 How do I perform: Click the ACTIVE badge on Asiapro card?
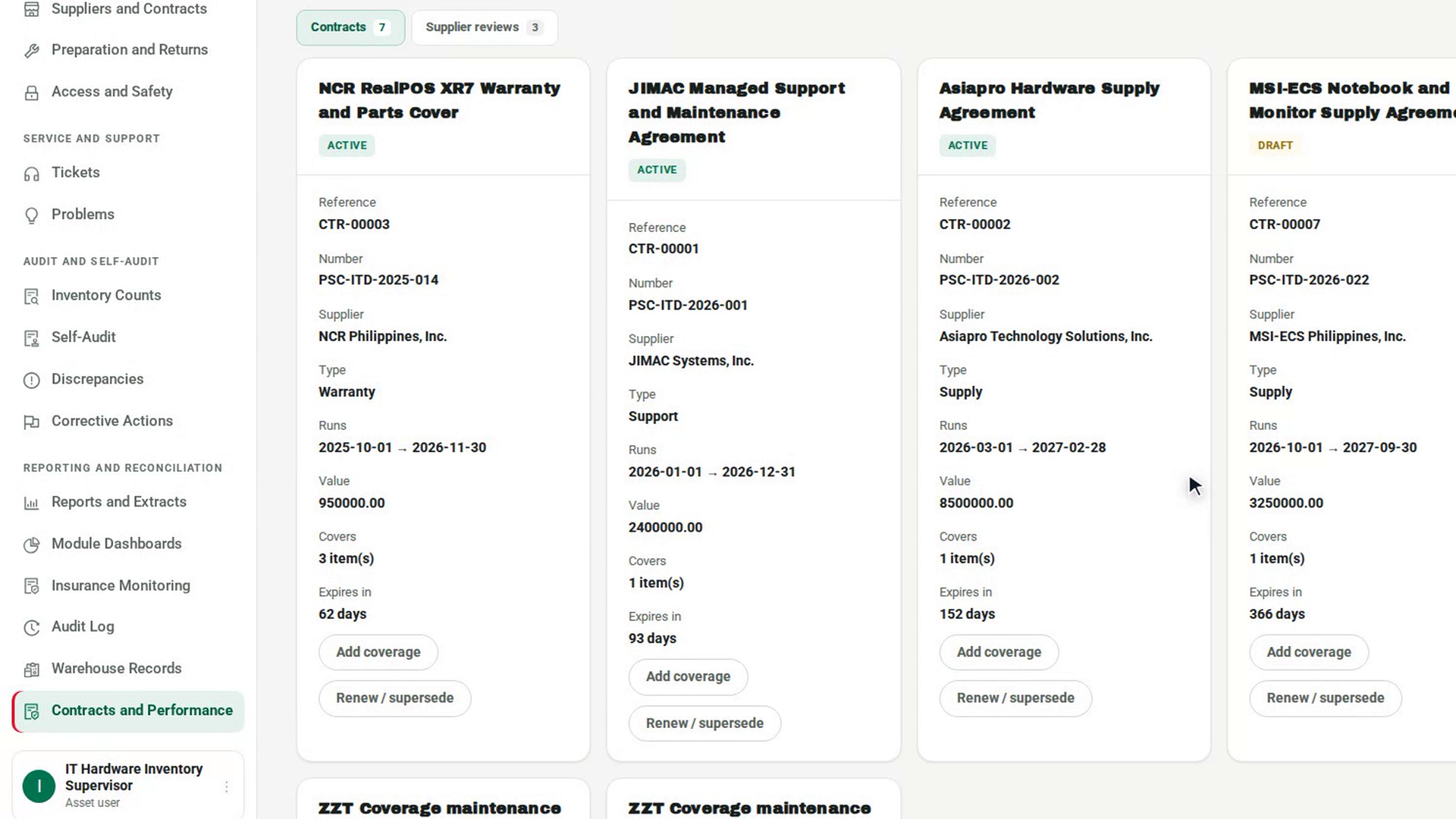pyautogui.click(x=968, y=146)
